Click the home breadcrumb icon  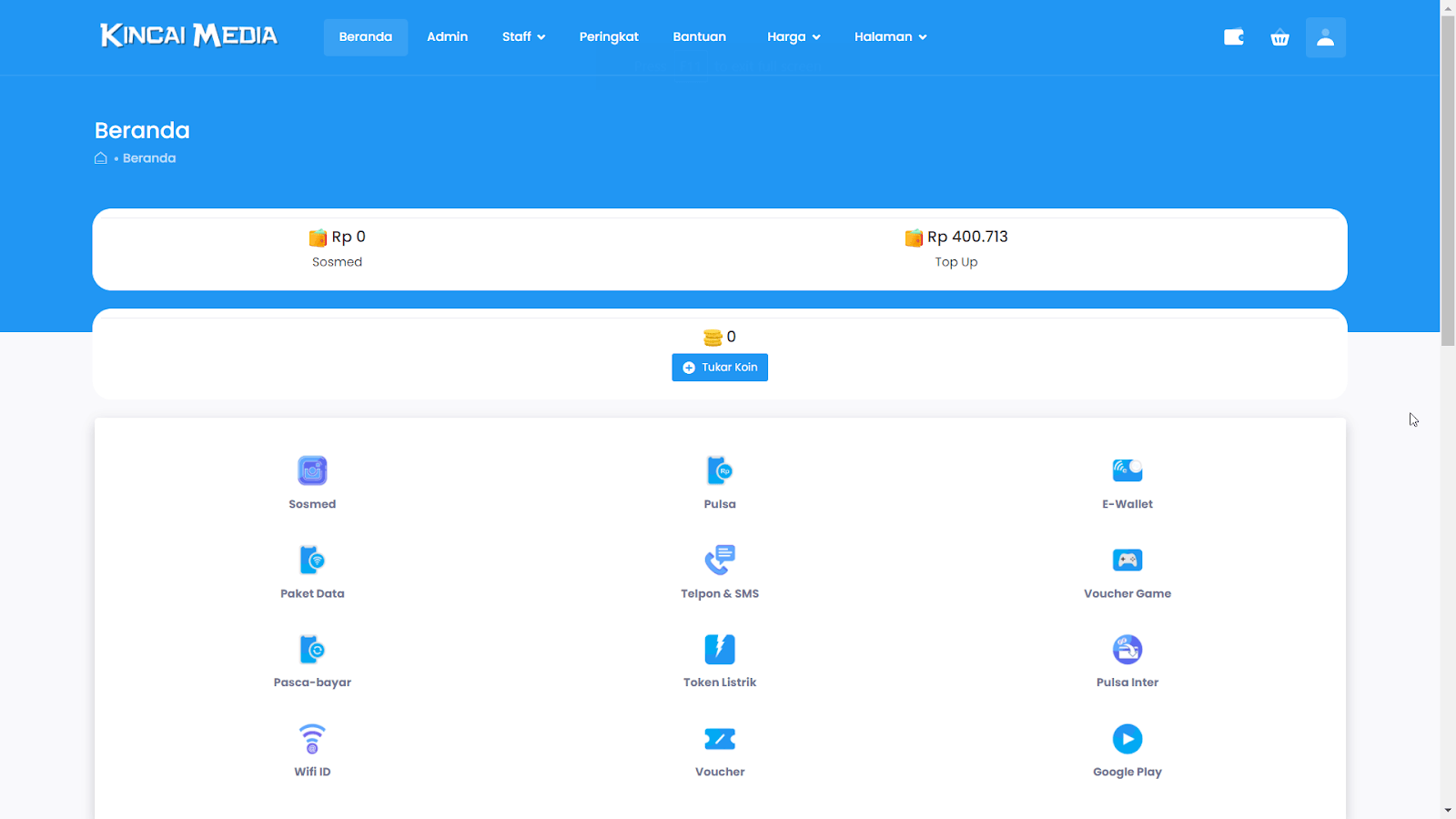[x=100, y=157]
